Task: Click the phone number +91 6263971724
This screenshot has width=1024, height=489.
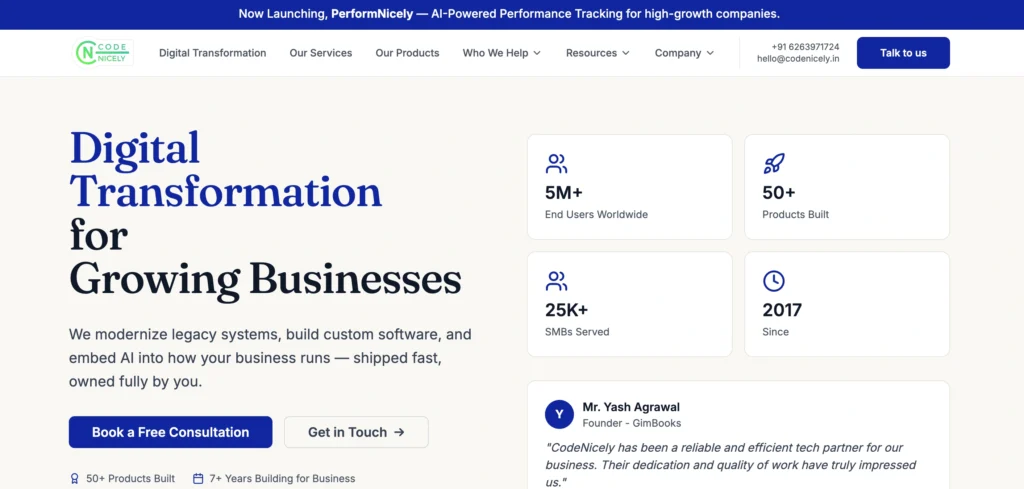Action: (x=805, y=47)
